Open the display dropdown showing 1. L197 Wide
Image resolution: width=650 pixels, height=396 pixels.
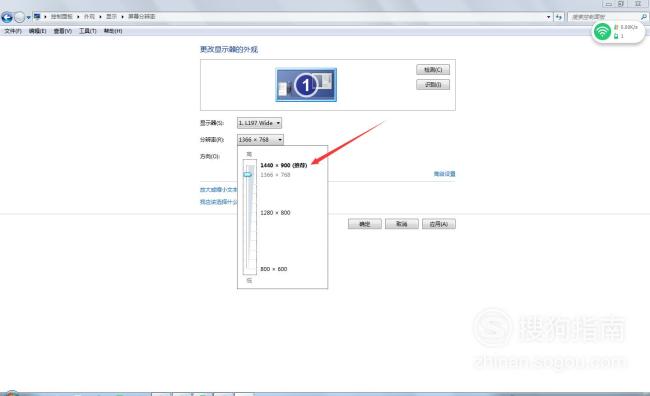tap(260, 123)
